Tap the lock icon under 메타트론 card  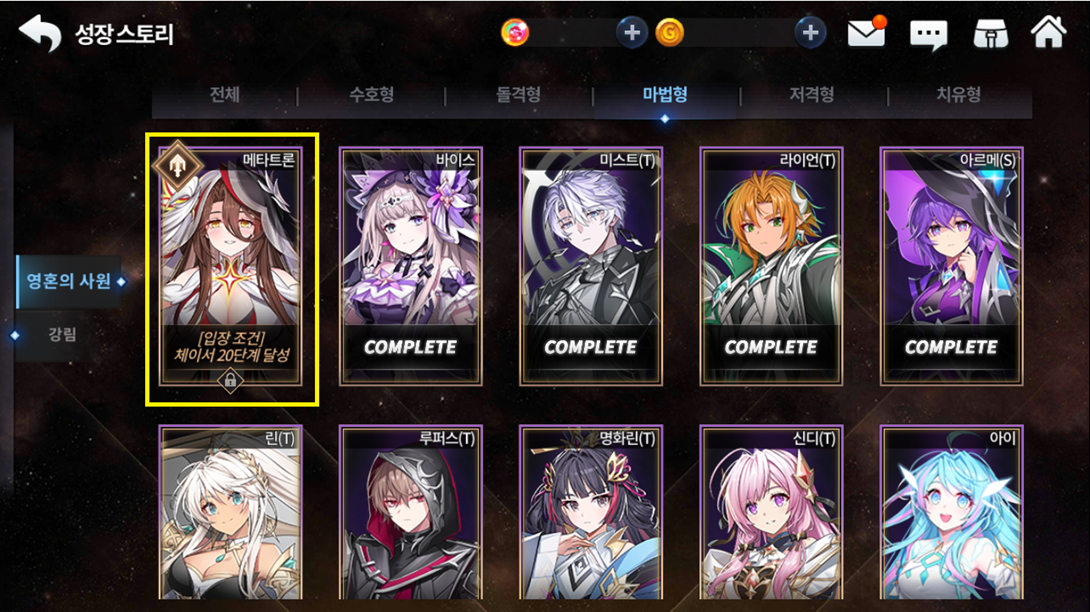point(230,380)
